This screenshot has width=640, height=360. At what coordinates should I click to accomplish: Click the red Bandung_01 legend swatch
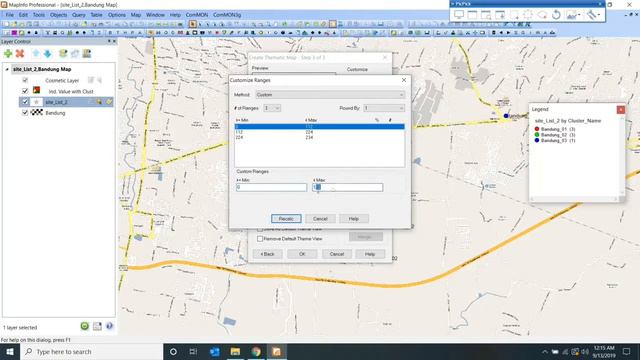[x=537, y=129]
